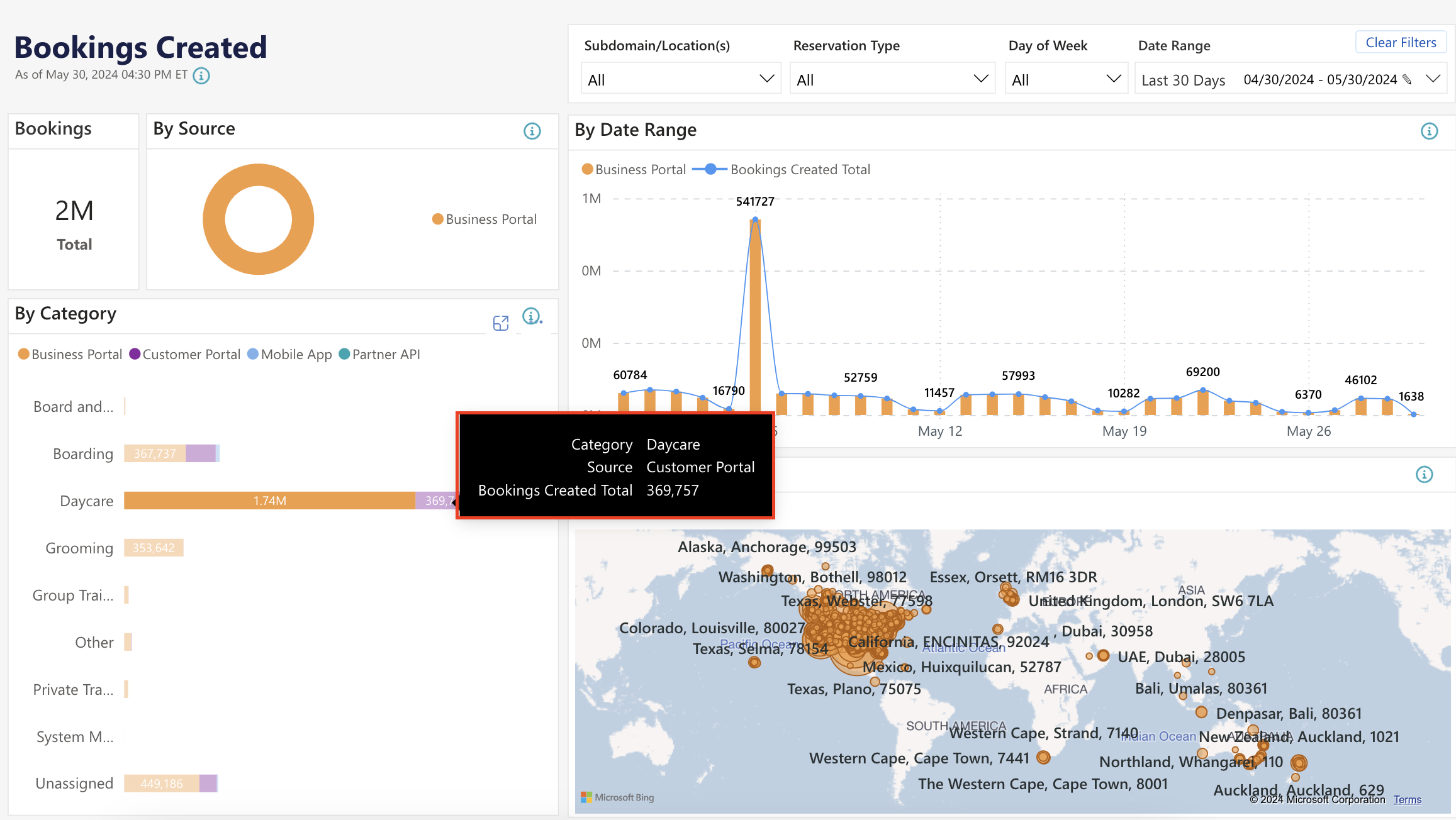Click the Bookings Created page title
1456x820 pixels.
click(x=141, y=47)
